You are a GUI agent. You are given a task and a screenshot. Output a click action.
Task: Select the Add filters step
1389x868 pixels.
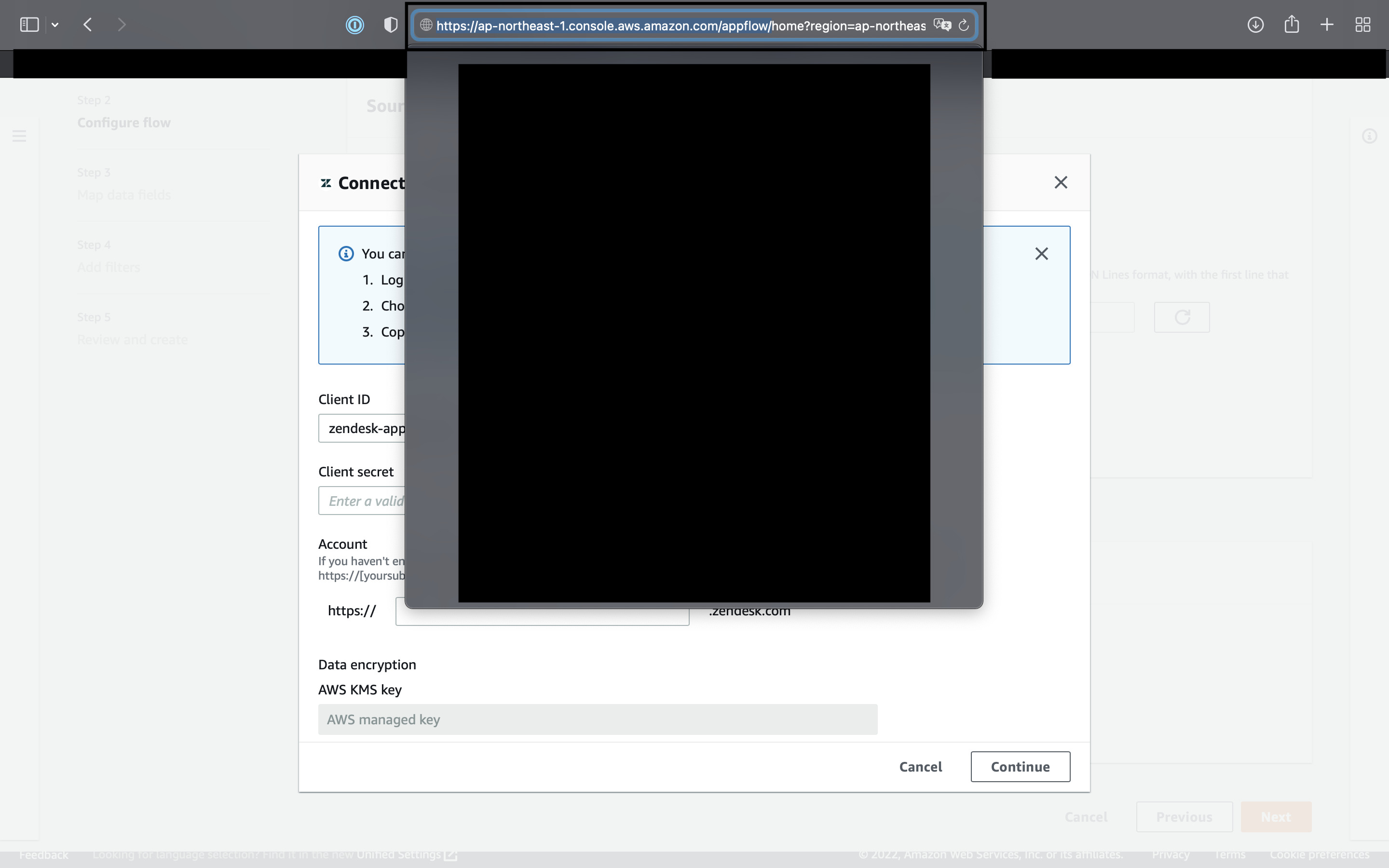109,267
